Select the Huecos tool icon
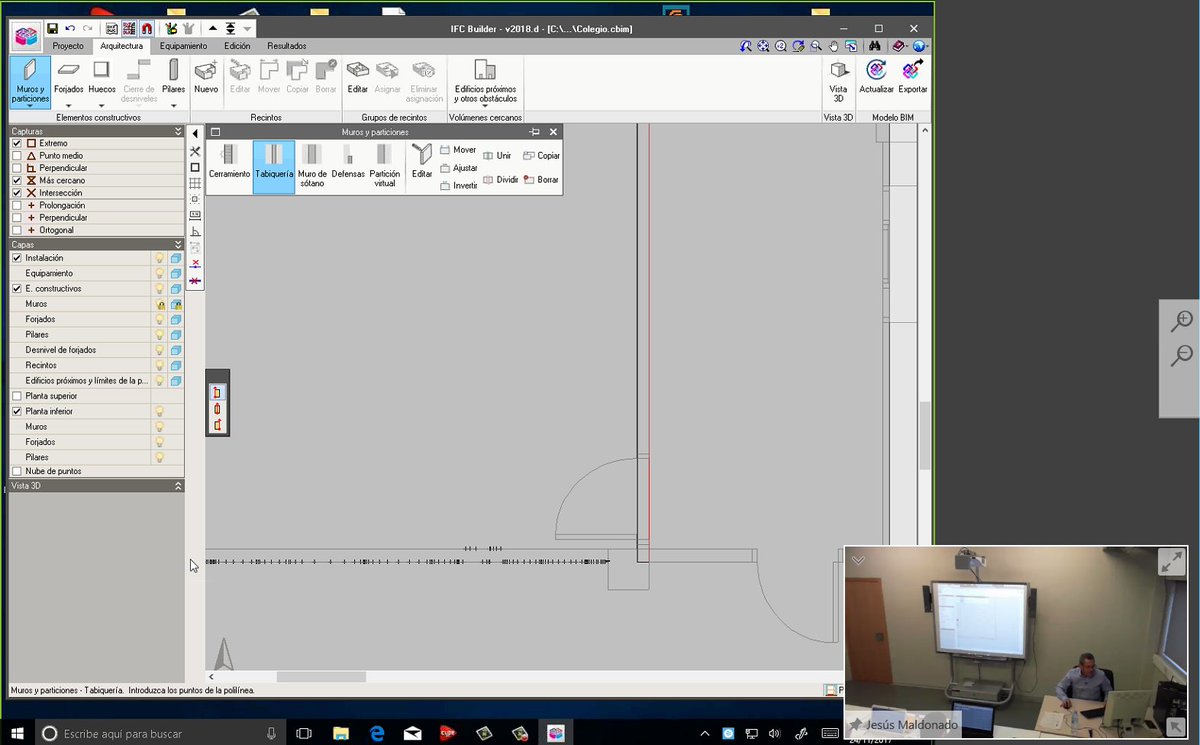The height and width of the screenshot is (745, 1200). point(101,70)
